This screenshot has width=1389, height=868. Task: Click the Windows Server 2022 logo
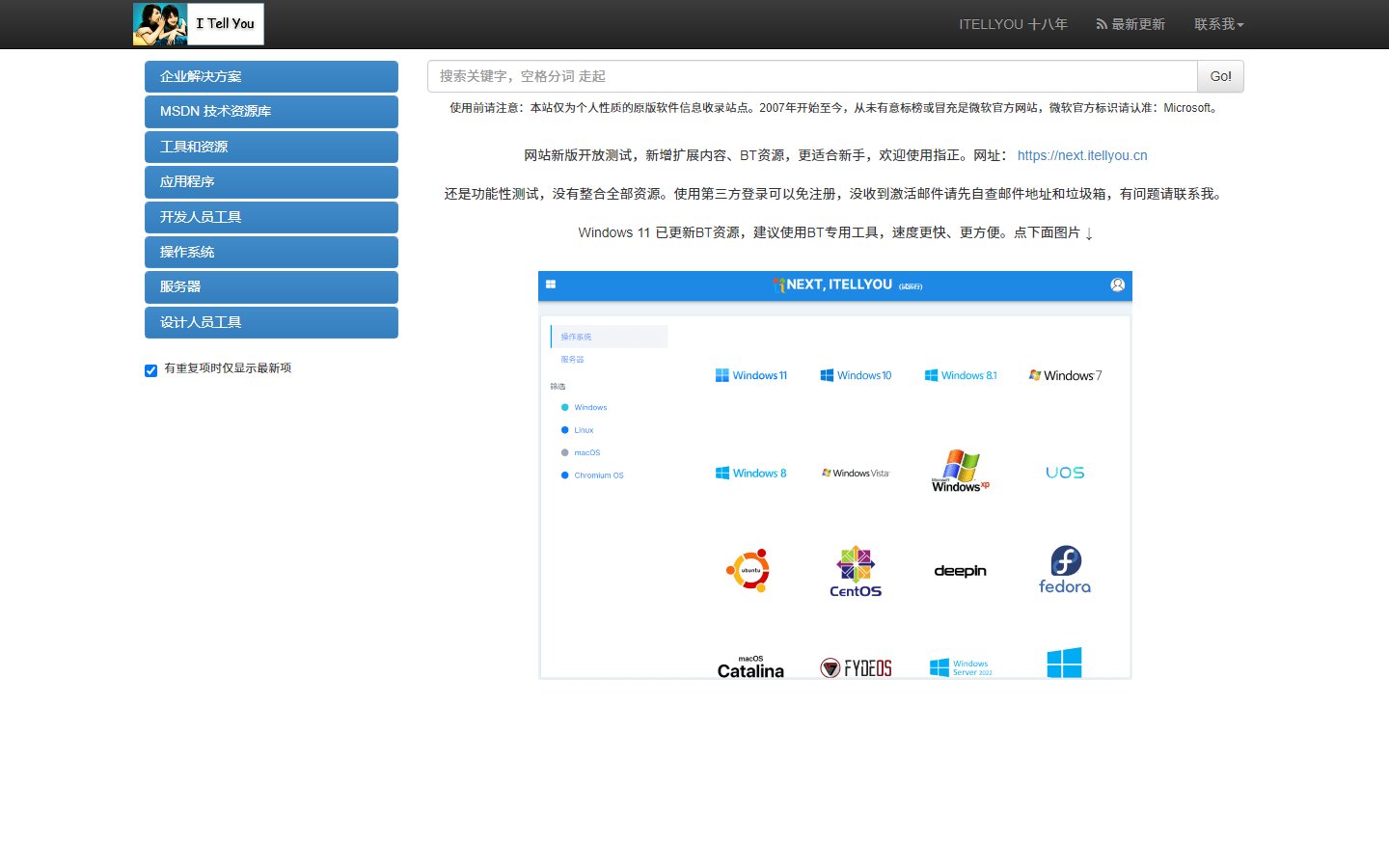pyautogui.click(x=961, y=667)
